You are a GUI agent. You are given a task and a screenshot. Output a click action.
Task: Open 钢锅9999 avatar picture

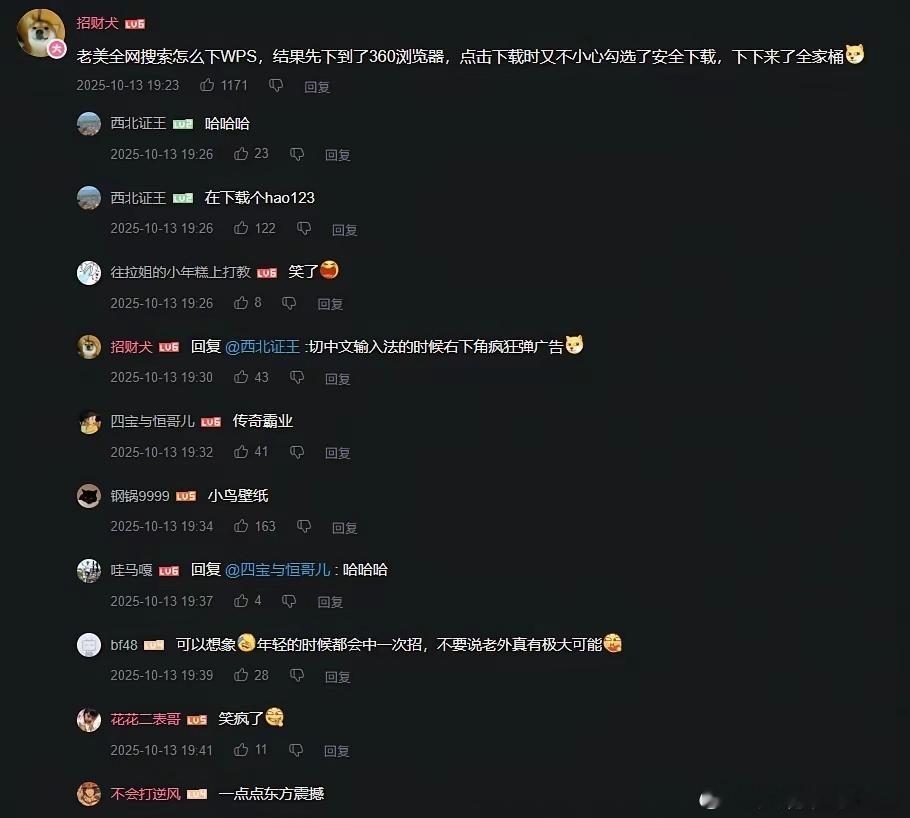click(89, 496)
